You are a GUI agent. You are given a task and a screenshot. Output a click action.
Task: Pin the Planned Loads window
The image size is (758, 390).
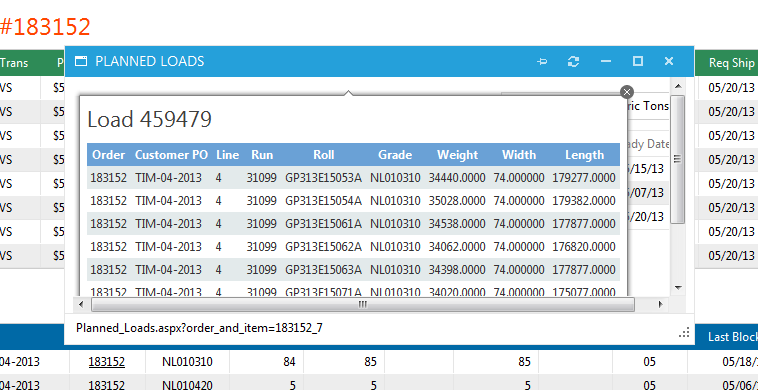pyautogui.click(x=542, y=61)
